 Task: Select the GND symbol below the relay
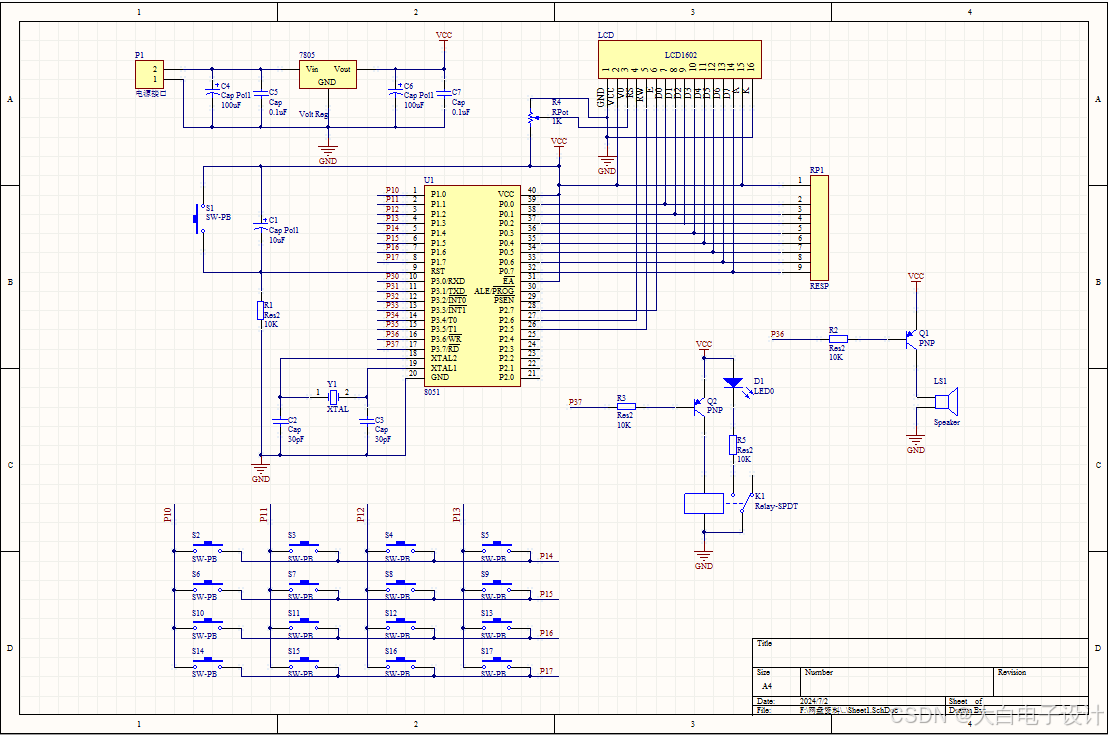tap(704, 560)
